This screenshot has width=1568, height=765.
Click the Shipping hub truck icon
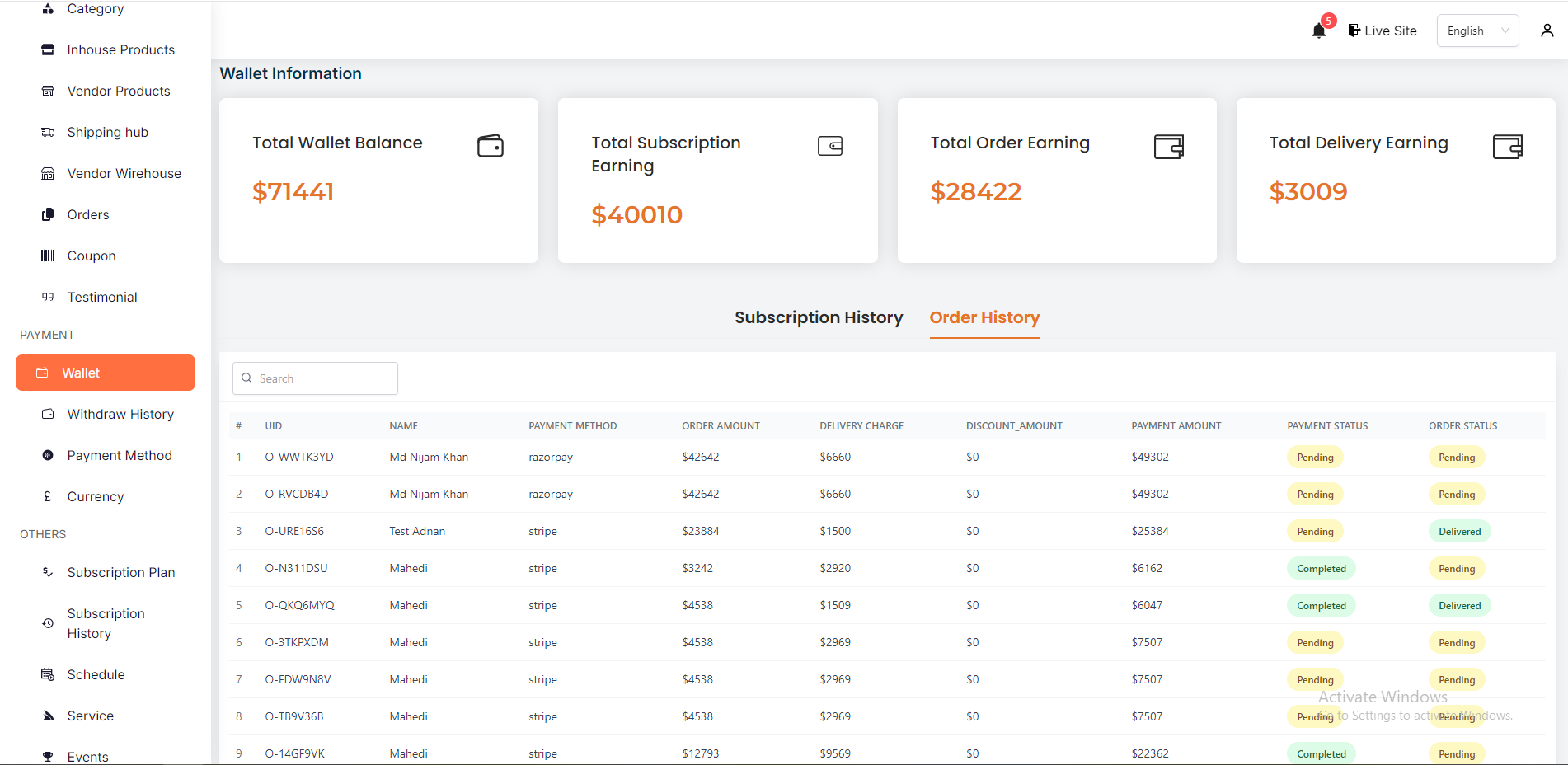48,132
